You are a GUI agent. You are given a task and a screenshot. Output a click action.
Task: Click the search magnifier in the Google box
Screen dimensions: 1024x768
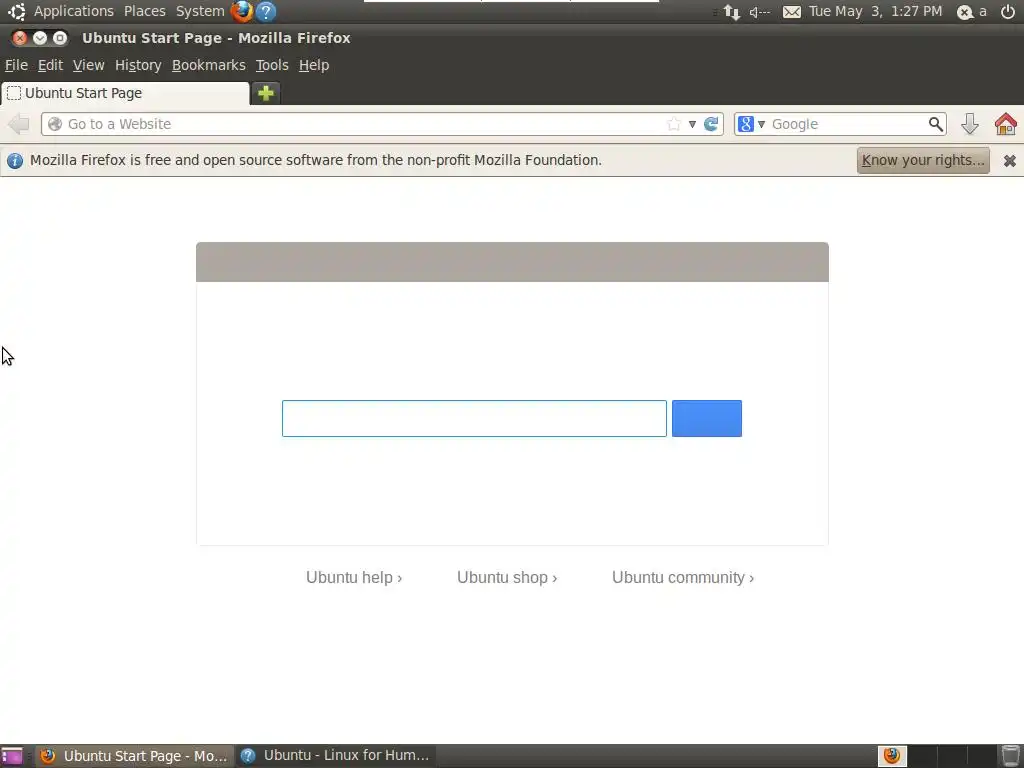point(936,124)
